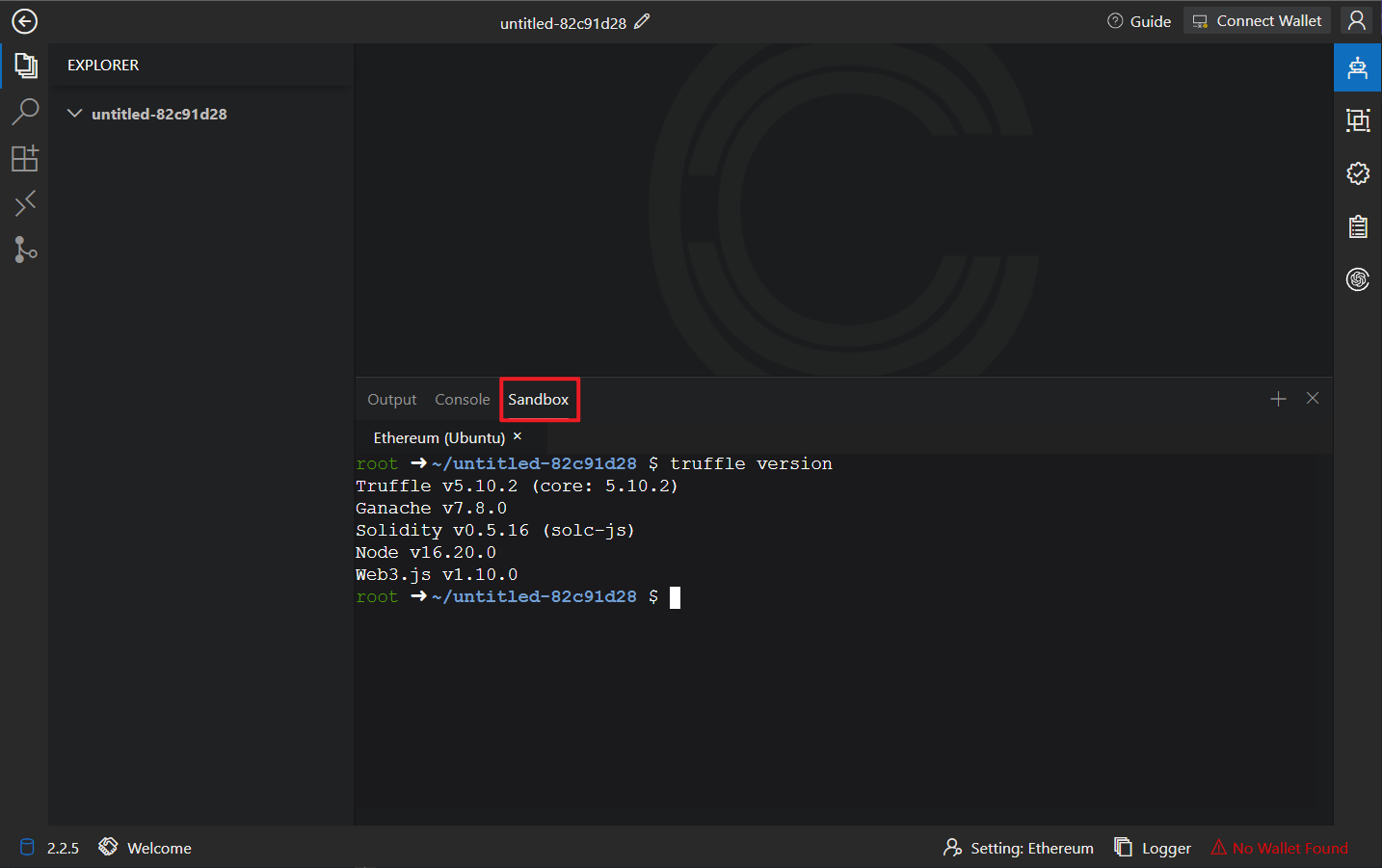This screenshot has height=868, width=1382.
Task: Open the Guide help link
Action: (x=1139, y=21)
